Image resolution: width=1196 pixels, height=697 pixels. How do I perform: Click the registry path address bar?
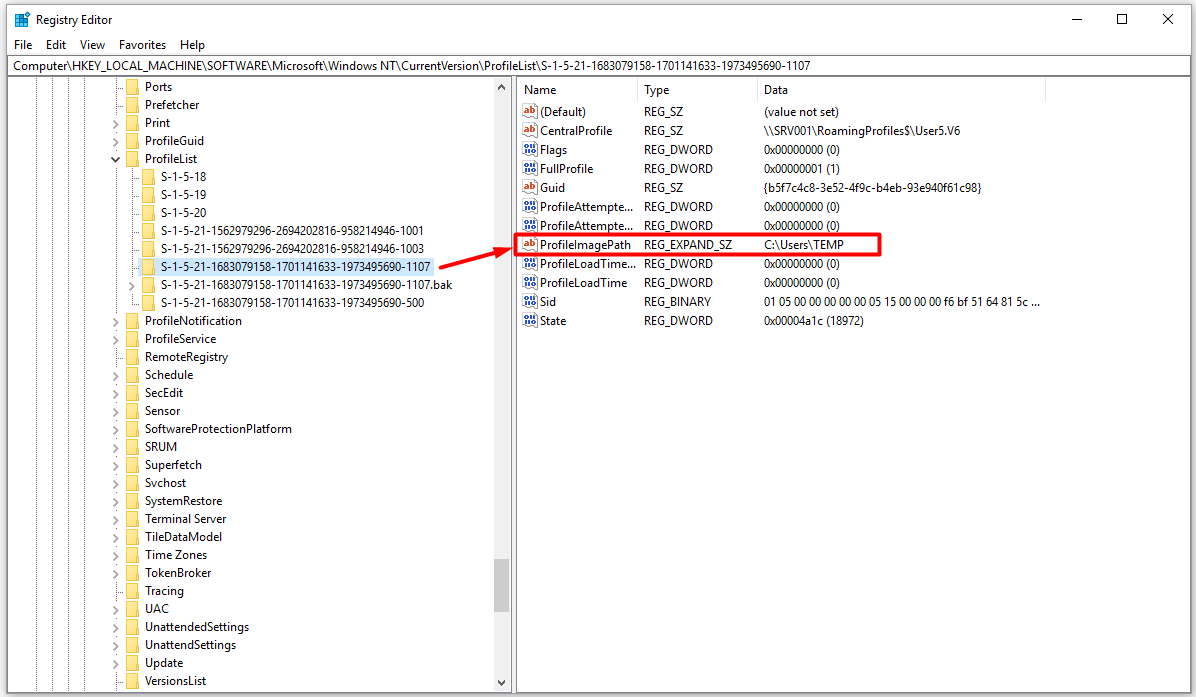598,66
